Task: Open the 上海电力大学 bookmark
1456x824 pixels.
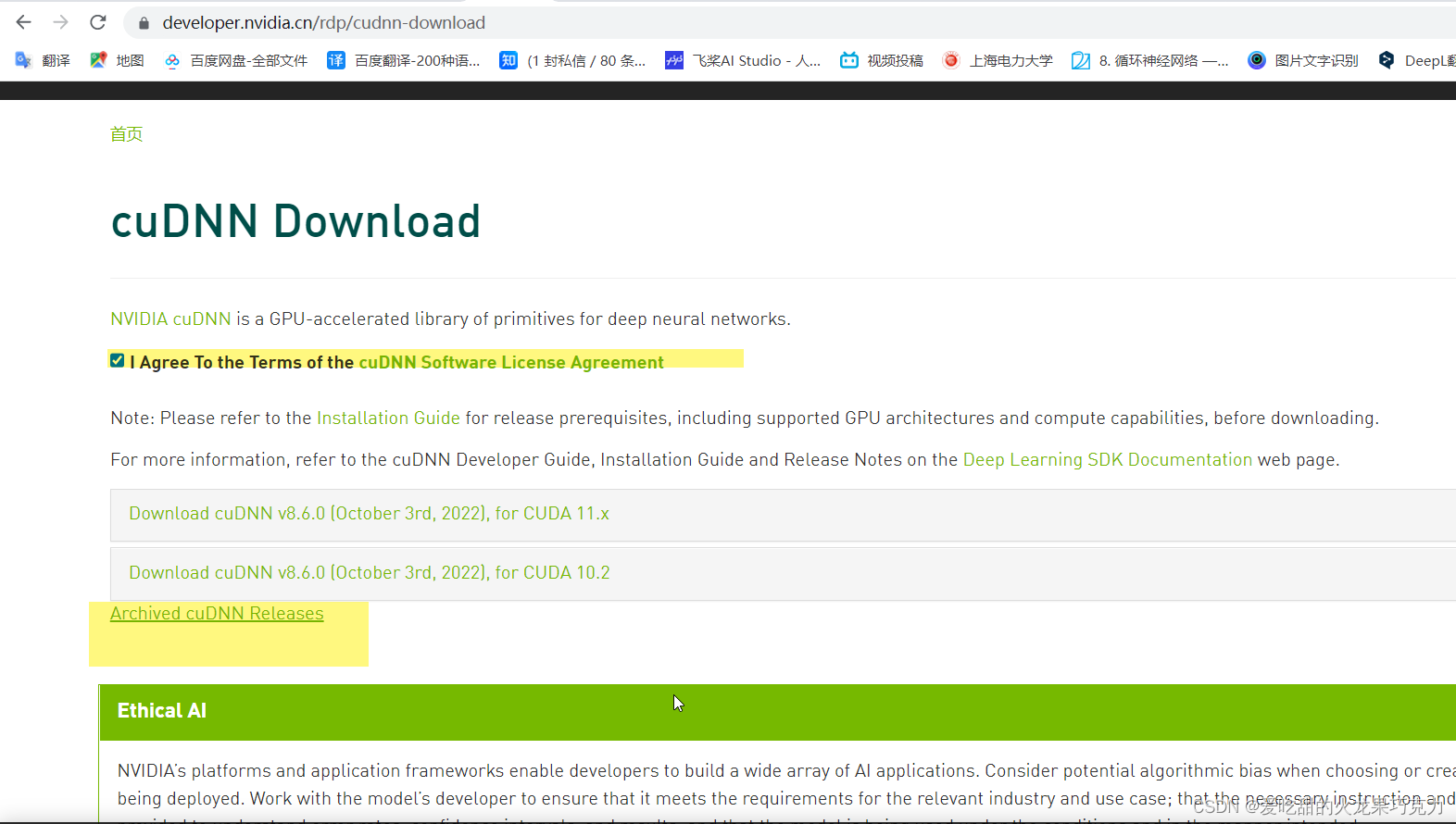Action: click(x=998, y=60)
